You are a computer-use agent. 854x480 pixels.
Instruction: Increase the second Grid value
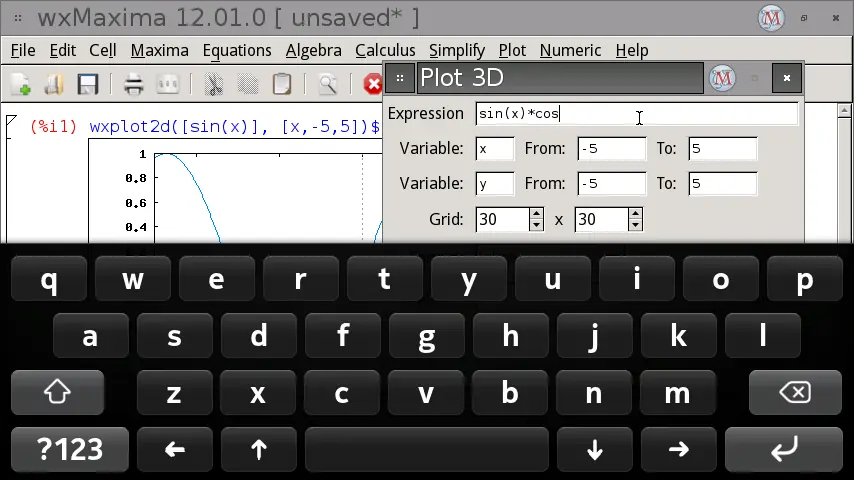tap(636, 214)
